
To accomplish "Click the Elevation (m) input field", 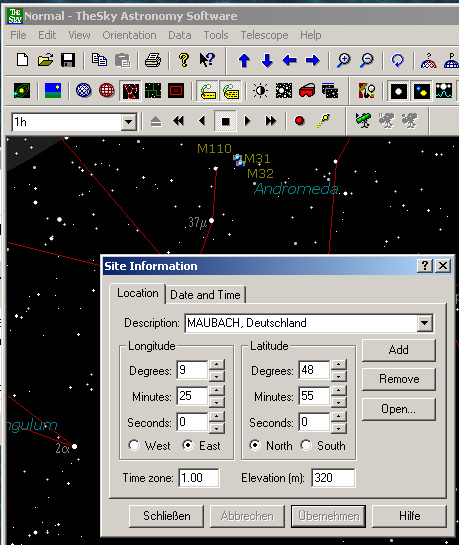I will click(333, 478).
